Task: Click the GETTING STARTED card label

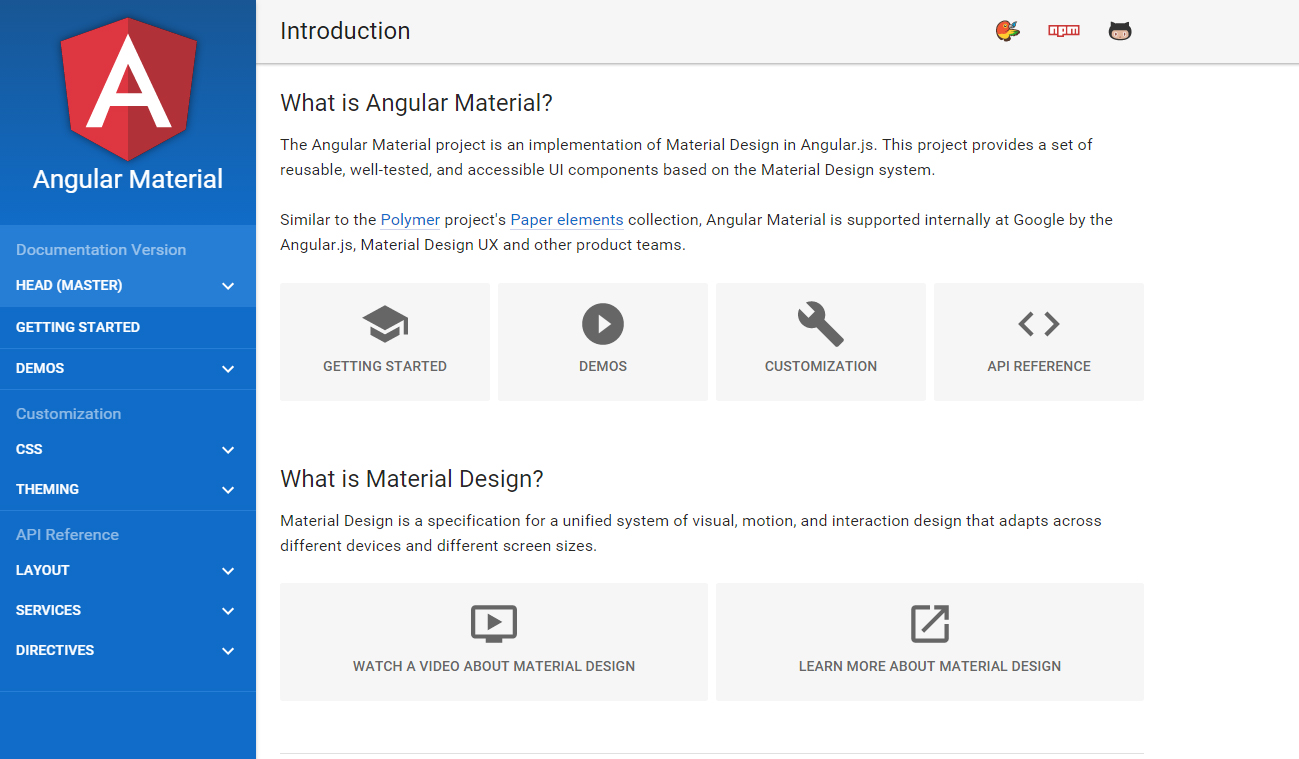Action: [x=385, y=366]
